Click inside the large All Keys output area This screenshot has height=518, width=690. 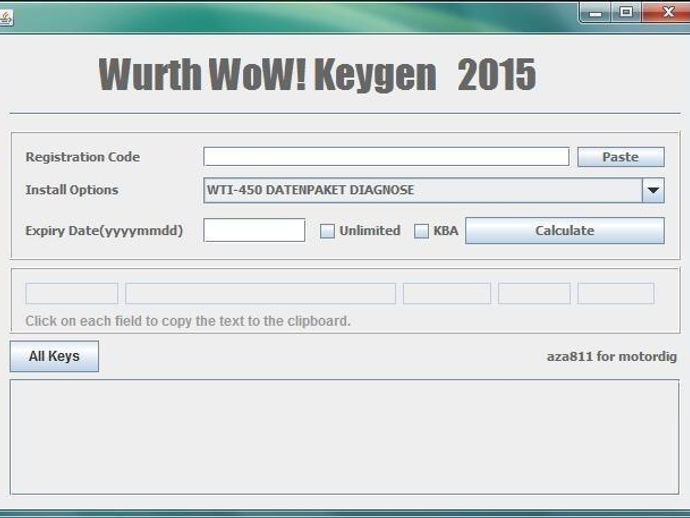click(345, 437)
